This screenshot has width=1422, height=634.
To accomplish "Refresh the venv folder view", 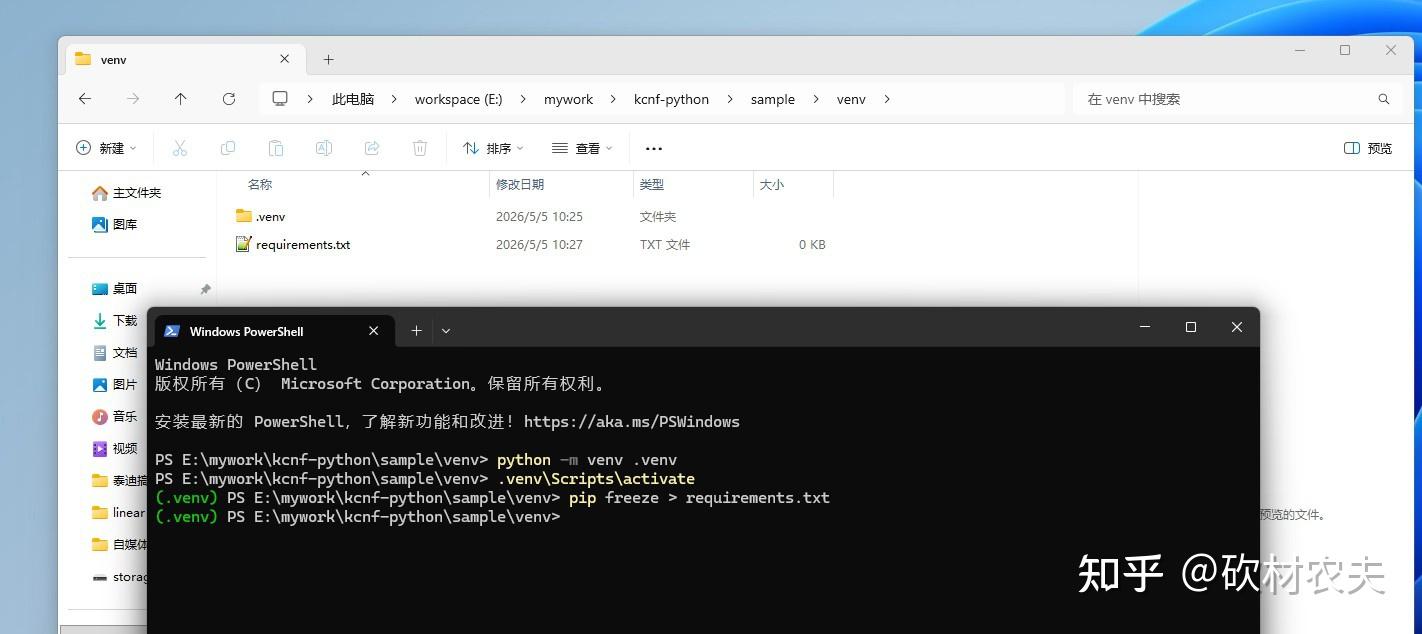I will 229,99.
